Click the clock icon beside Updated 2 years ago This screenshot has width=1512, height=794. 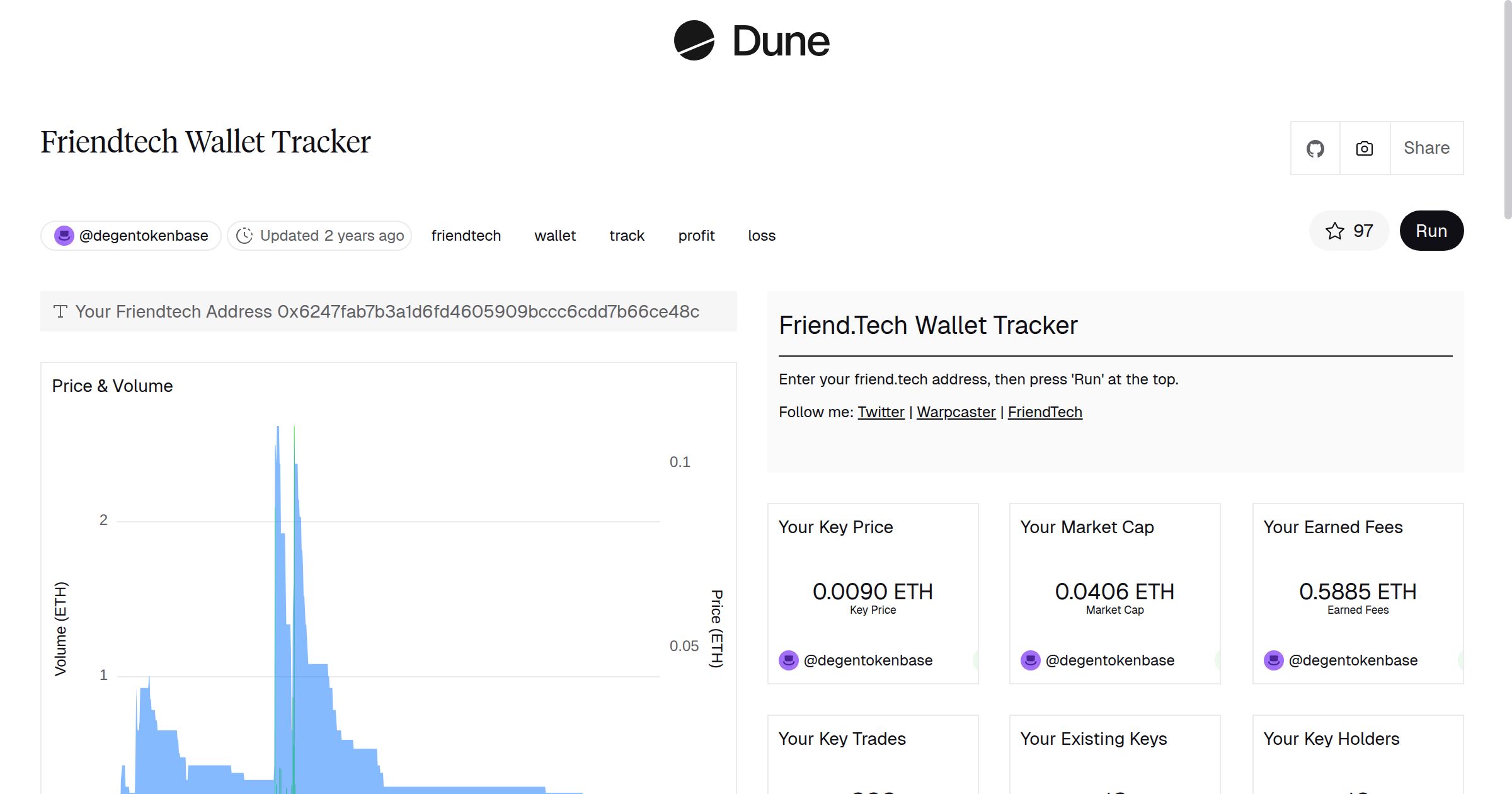tap(245, 235)
